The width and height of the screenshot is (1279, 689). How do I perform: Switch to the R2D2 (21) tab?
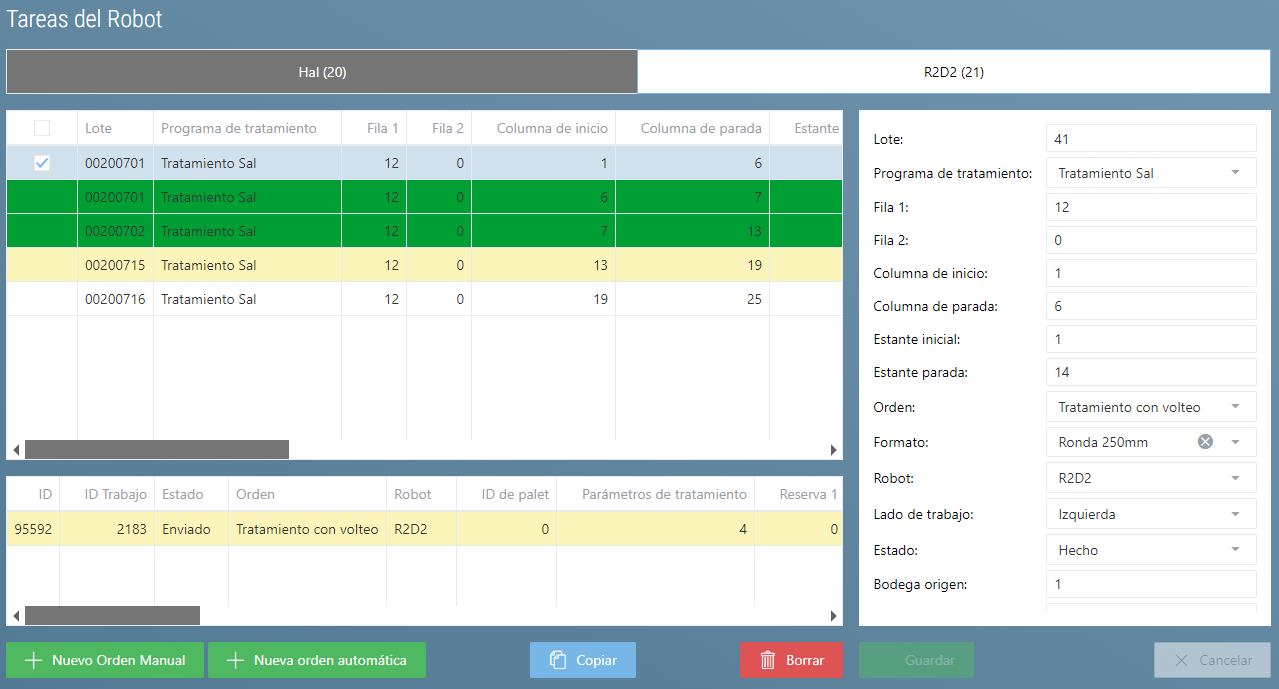953,72
